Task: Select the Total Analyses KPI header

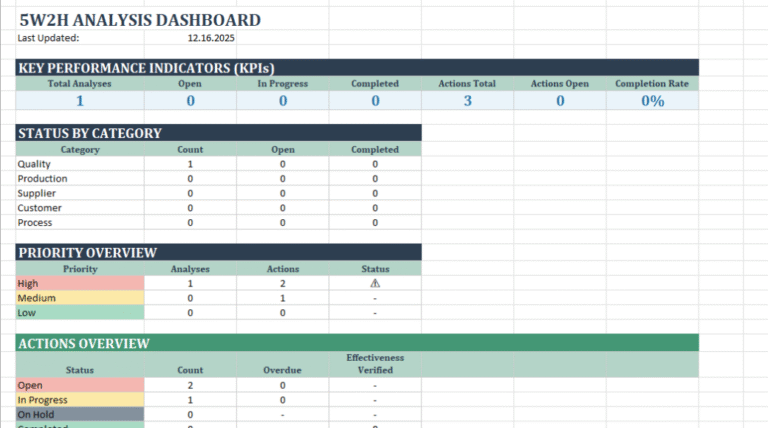Action: 80,84
